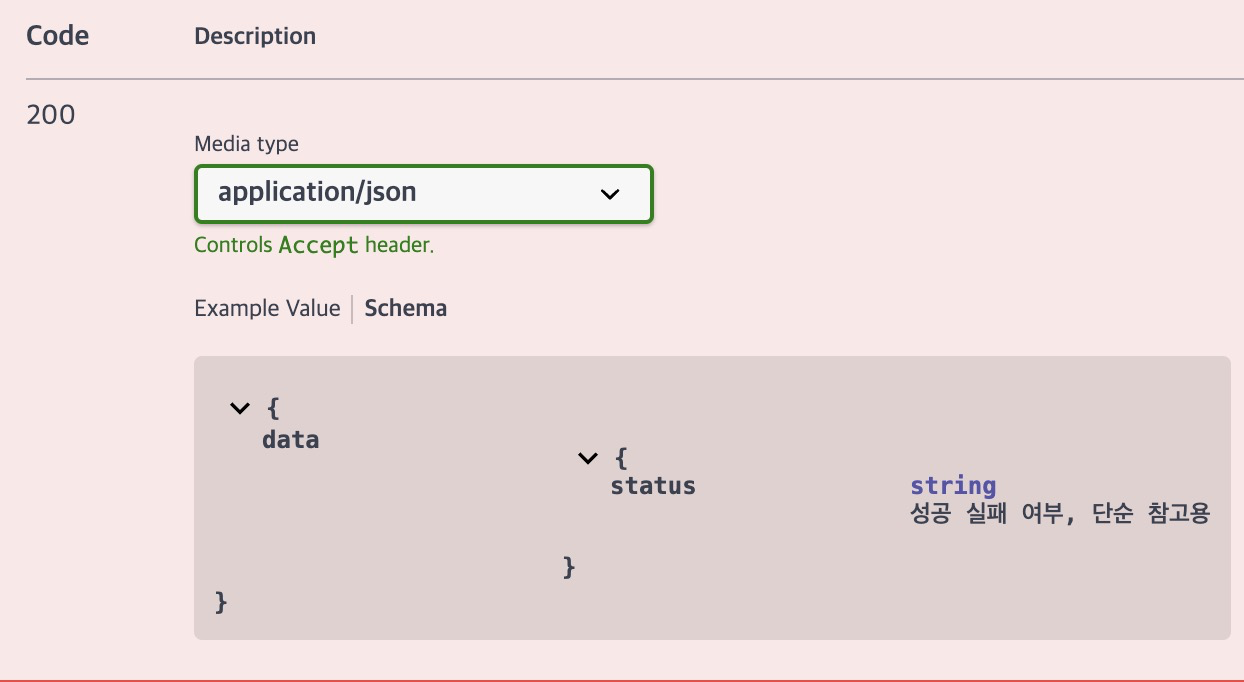This screenshot has width=1244, height=682.
Task: Click the "status" property name
Action: point(653,486)
